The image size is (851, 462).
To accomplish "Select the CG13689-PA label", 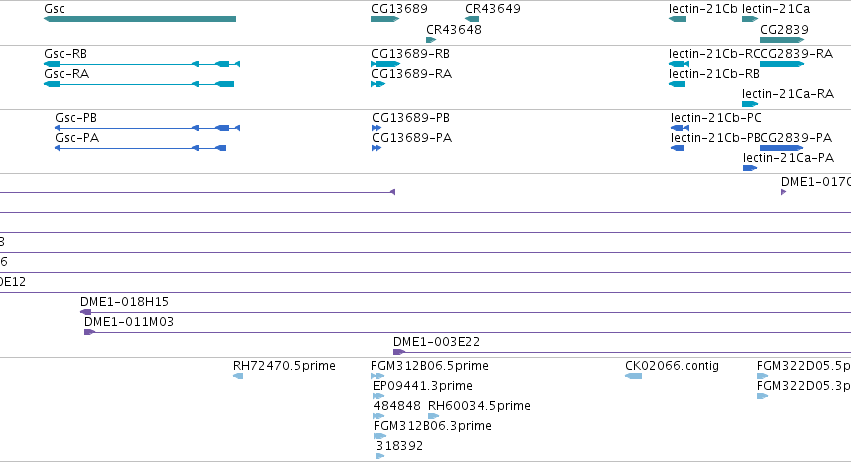I will pos(412,138).
